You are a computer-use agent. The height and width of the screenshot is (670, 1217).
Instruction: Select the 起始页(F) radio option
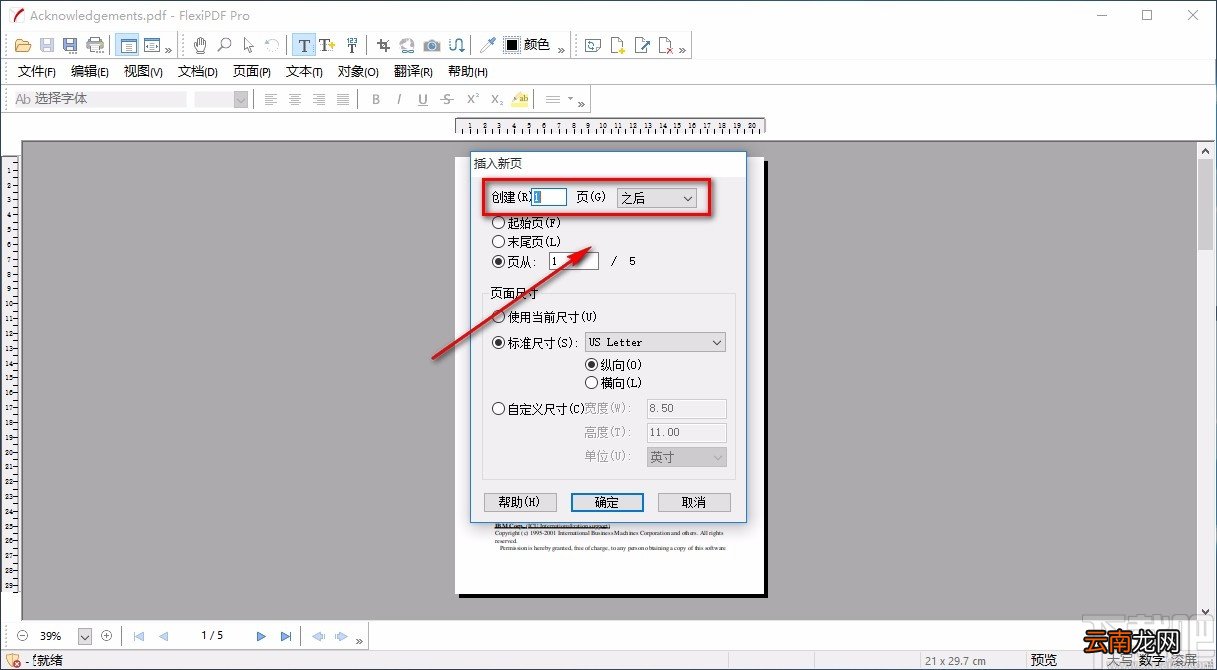(526, 222)
